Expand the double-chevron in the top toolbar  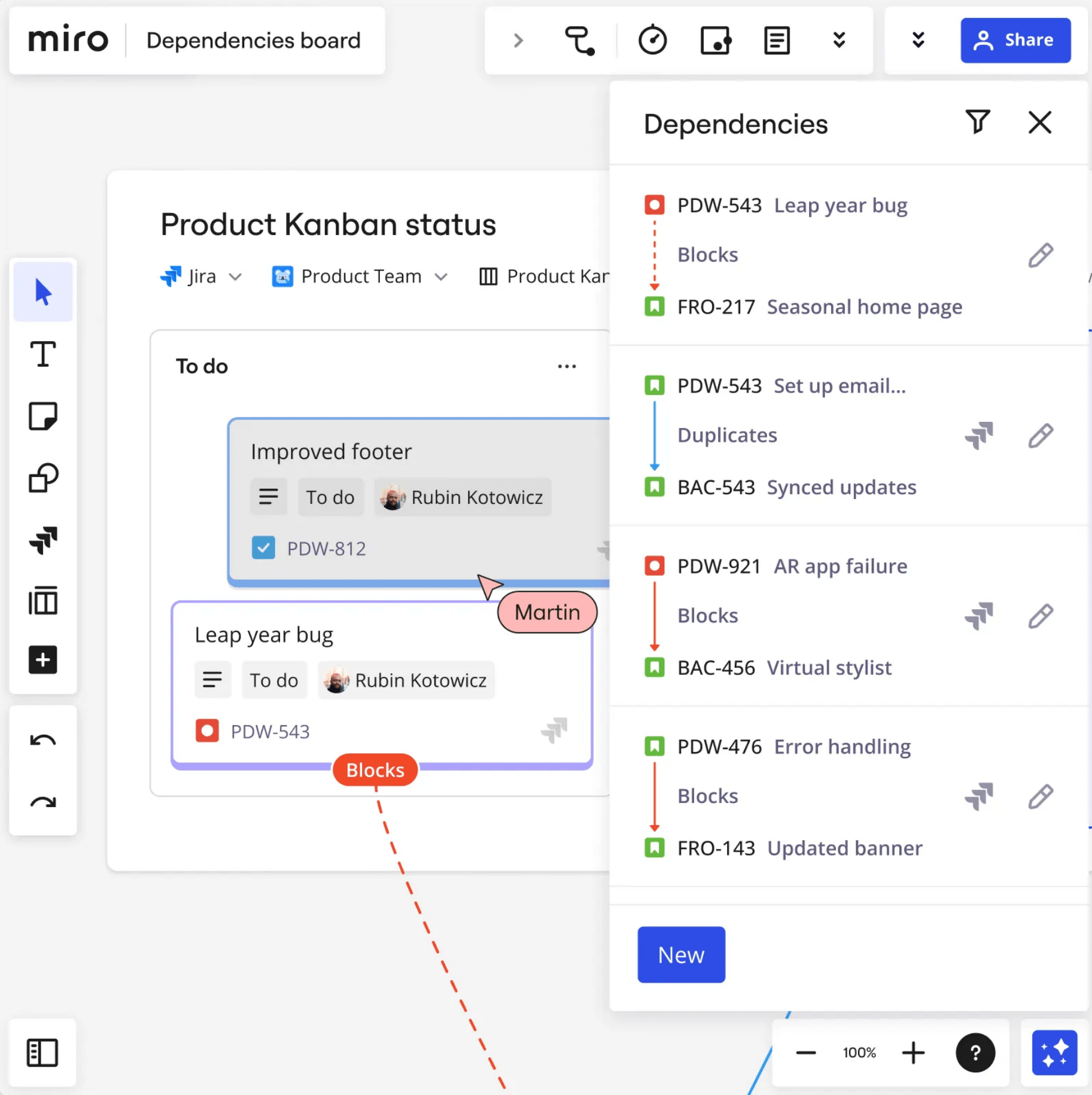(839, 40)
